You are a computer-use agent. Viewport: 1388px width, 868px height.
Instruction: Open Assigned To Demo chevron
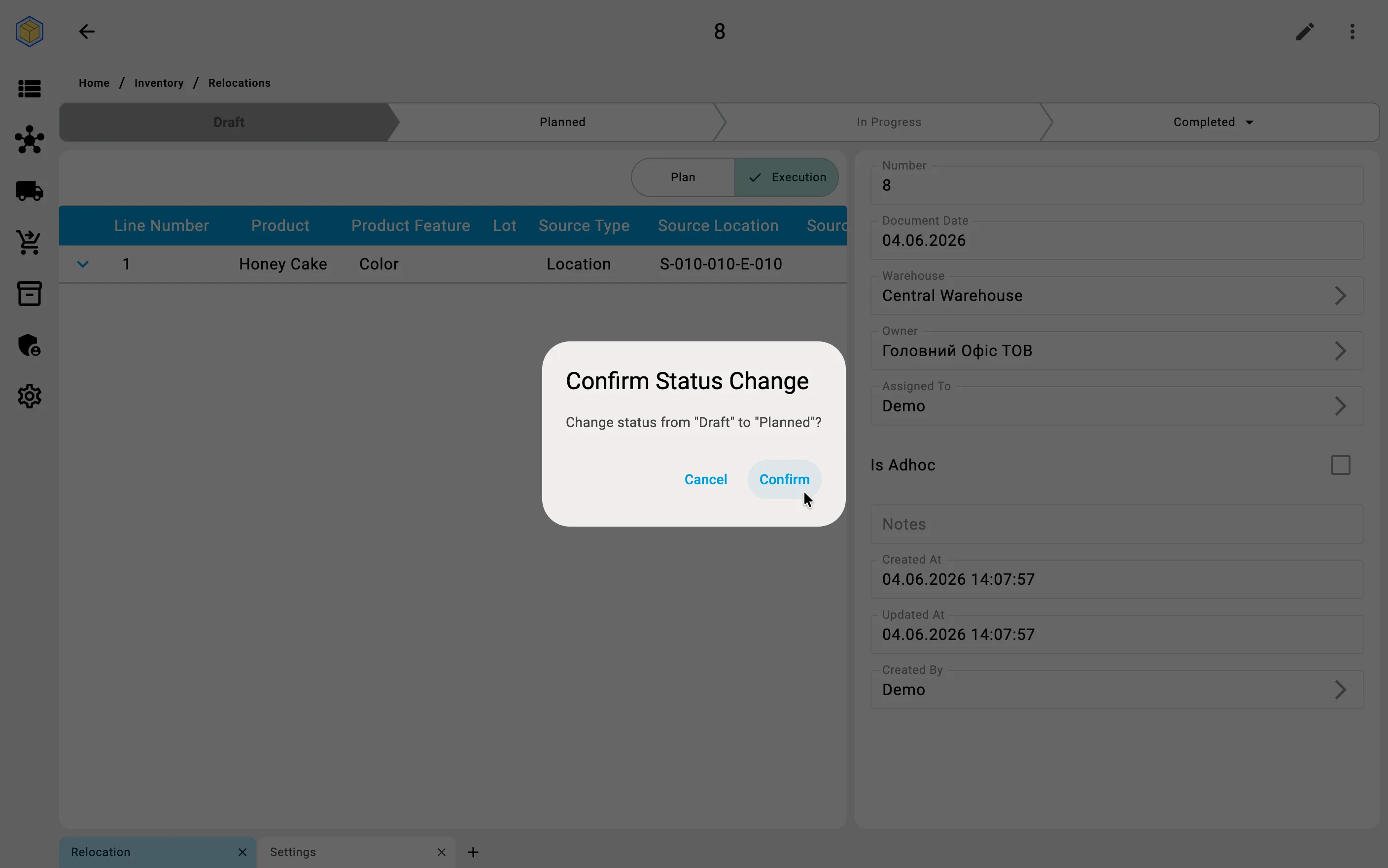tap(1340, 406)
